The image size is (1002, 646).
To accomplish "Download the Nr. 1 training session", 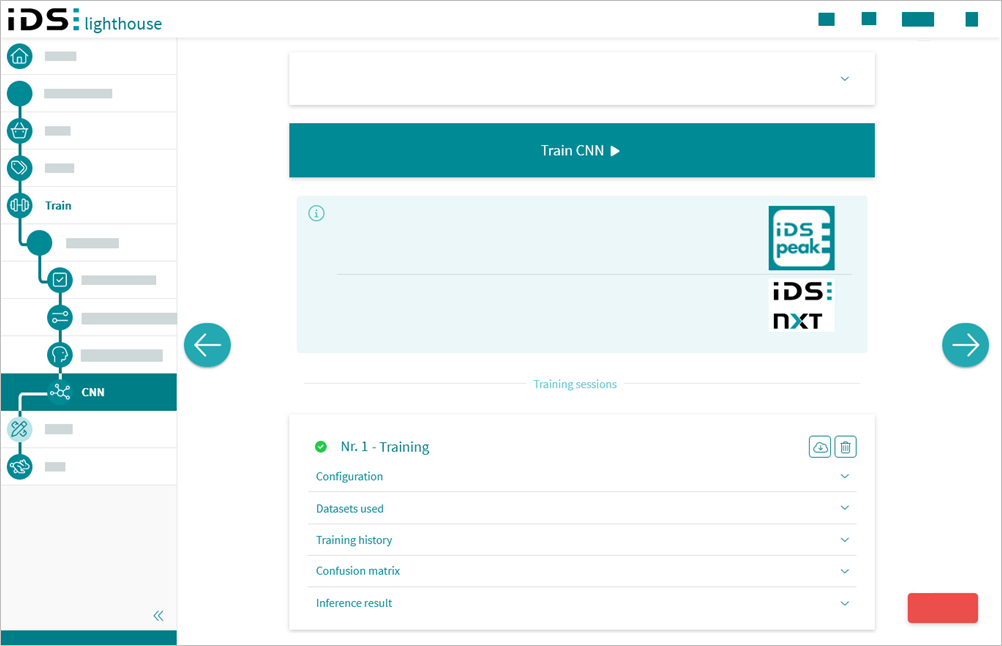I will click(819, 446).
